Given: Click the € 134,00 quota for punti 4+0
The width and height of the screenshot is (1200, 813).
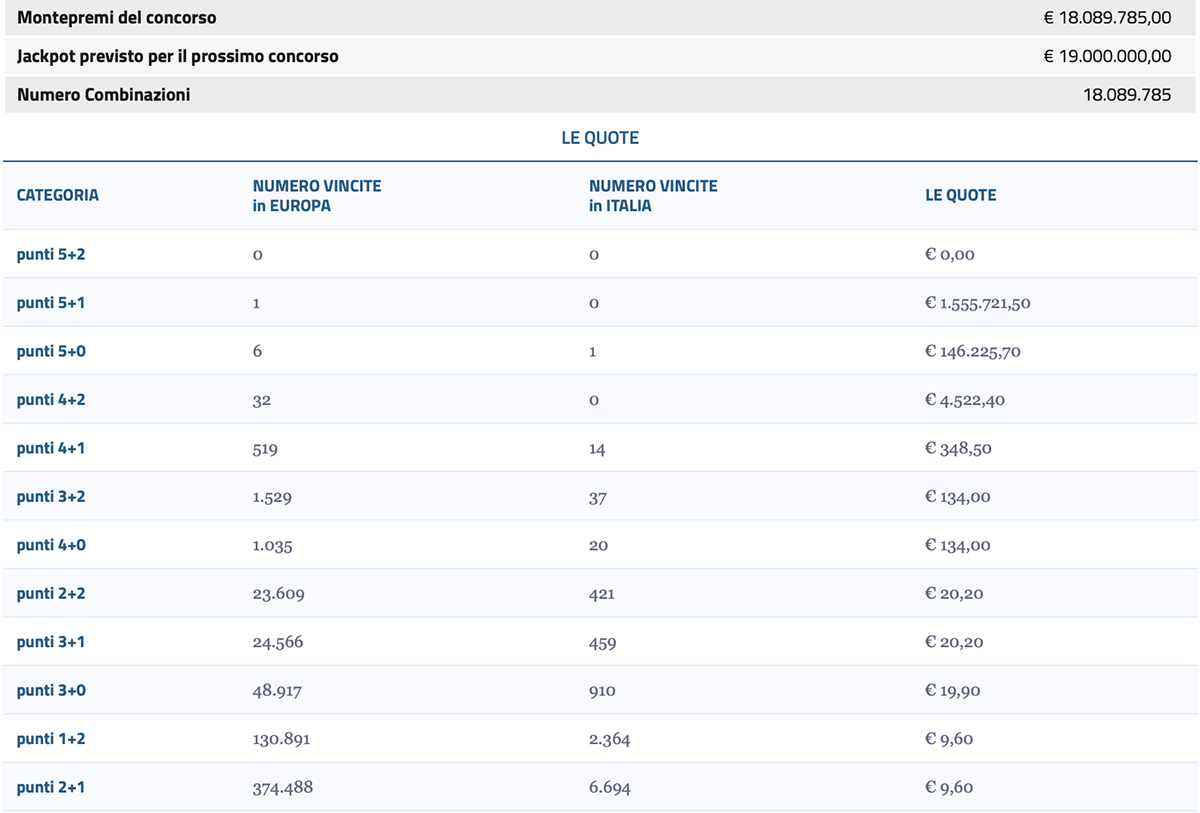Looking at the screenshot, I should pyautogui.click(x=958, y=546).
